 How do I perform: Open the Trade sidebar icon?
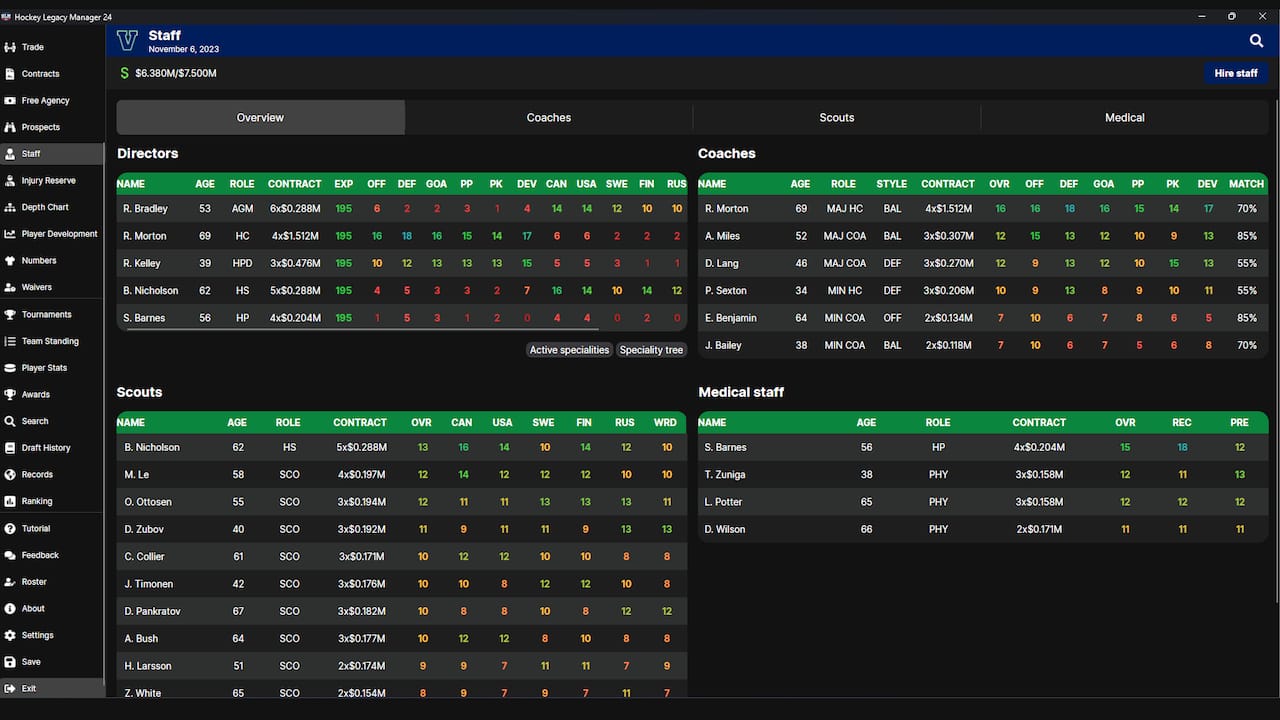tap(10, 47)
